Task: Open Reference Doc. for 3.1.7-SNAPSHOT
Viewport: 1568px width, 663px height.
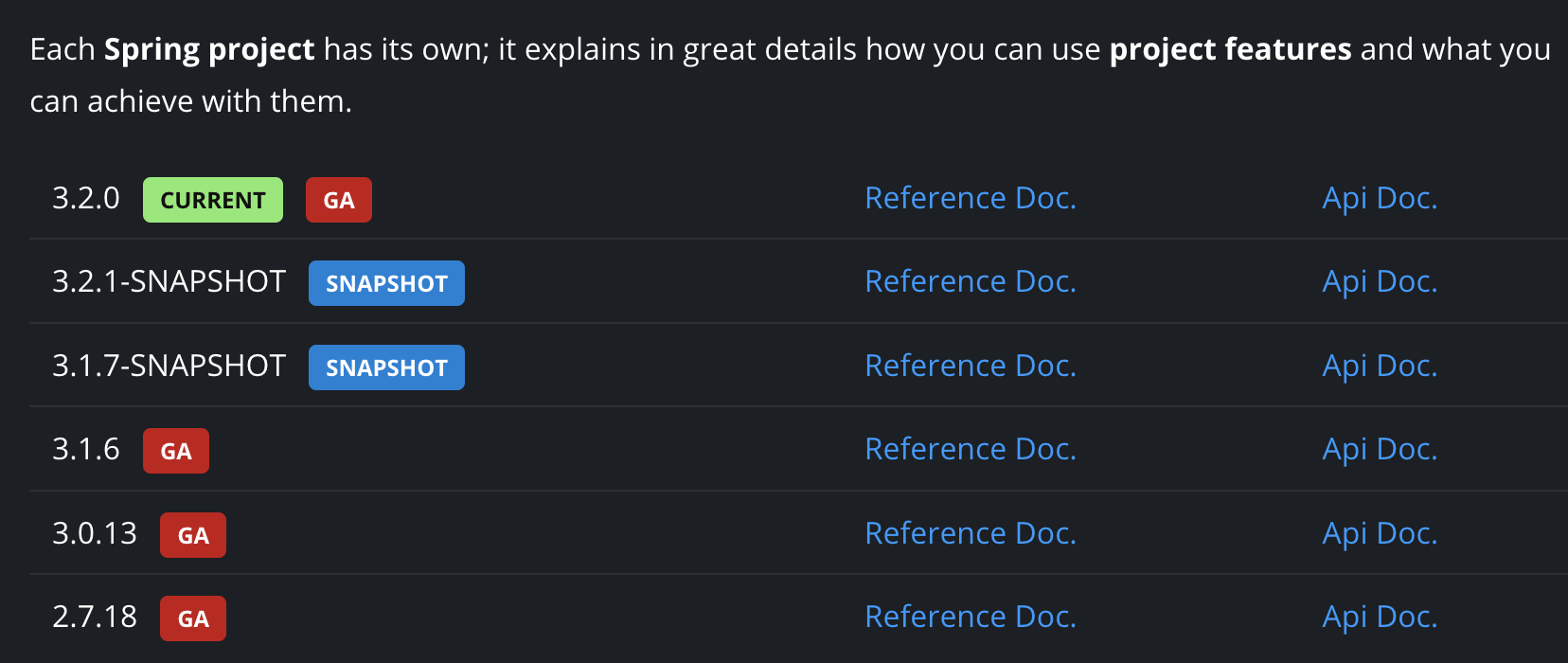Action: [x=971, y=366]
